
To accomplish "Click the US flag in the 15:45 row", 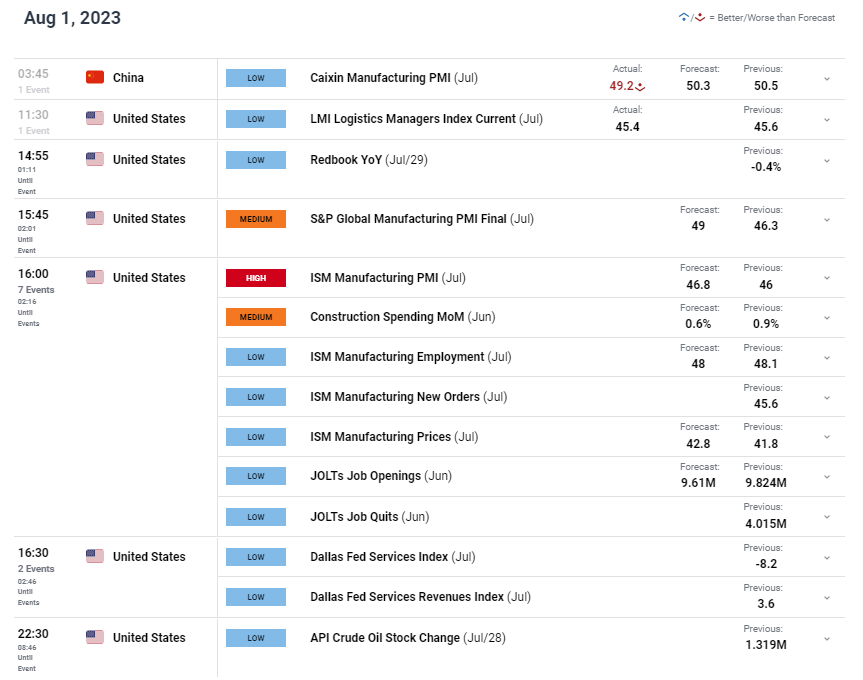I will coord(95,218).
